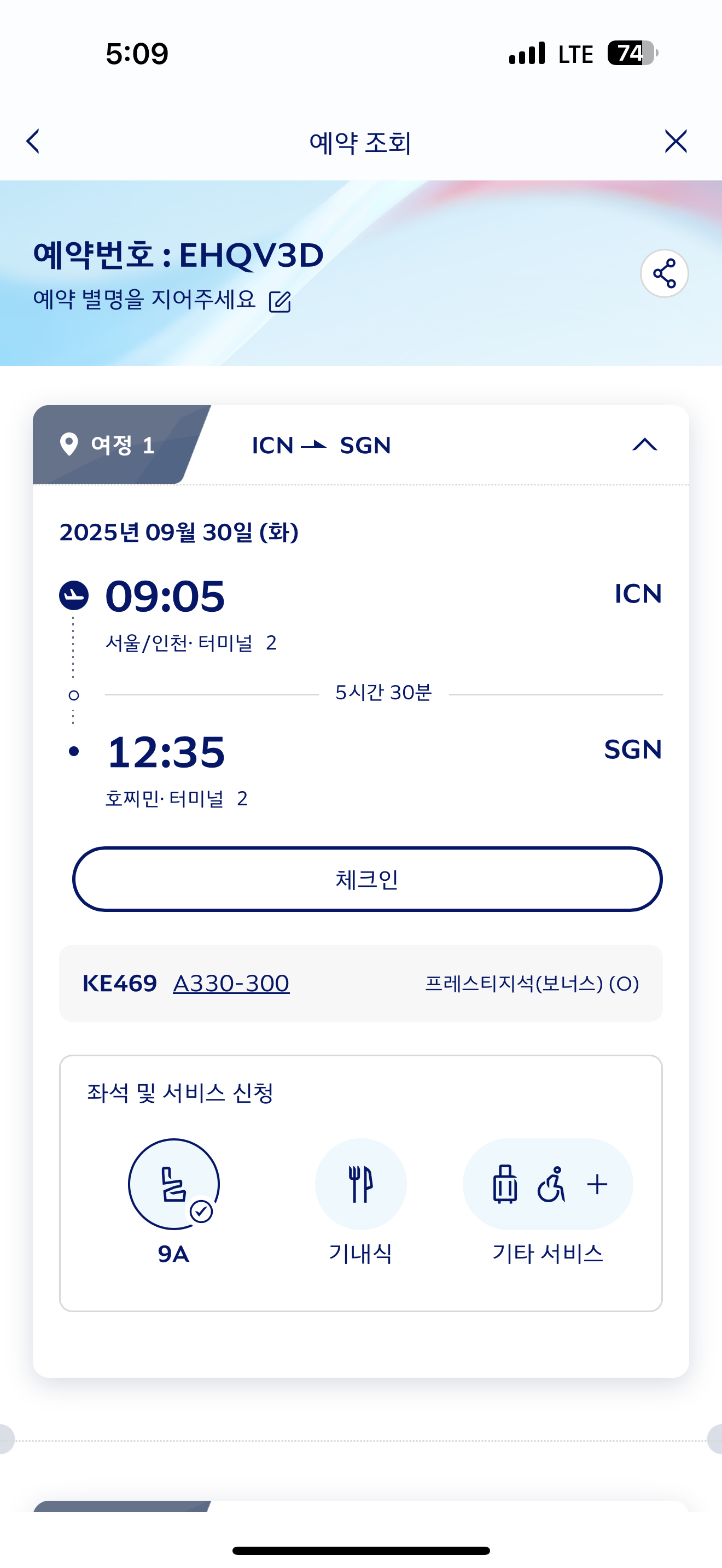The height and width of the screenshot is (1568, 722).
Task: Open the 기내식 in-flight meal icon
Action: (360, 1184)
